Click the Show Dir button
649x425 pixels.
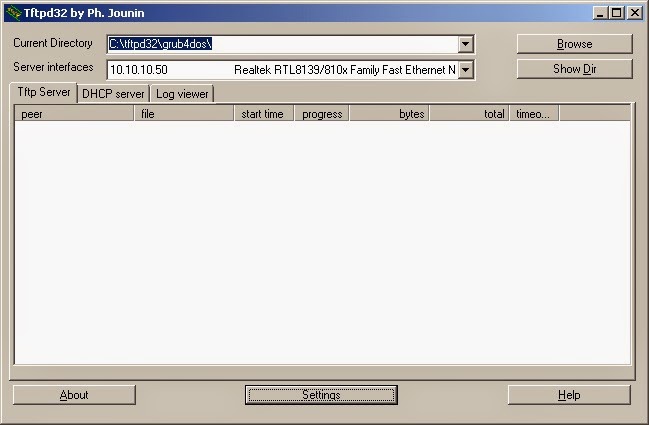coord(574,69)
